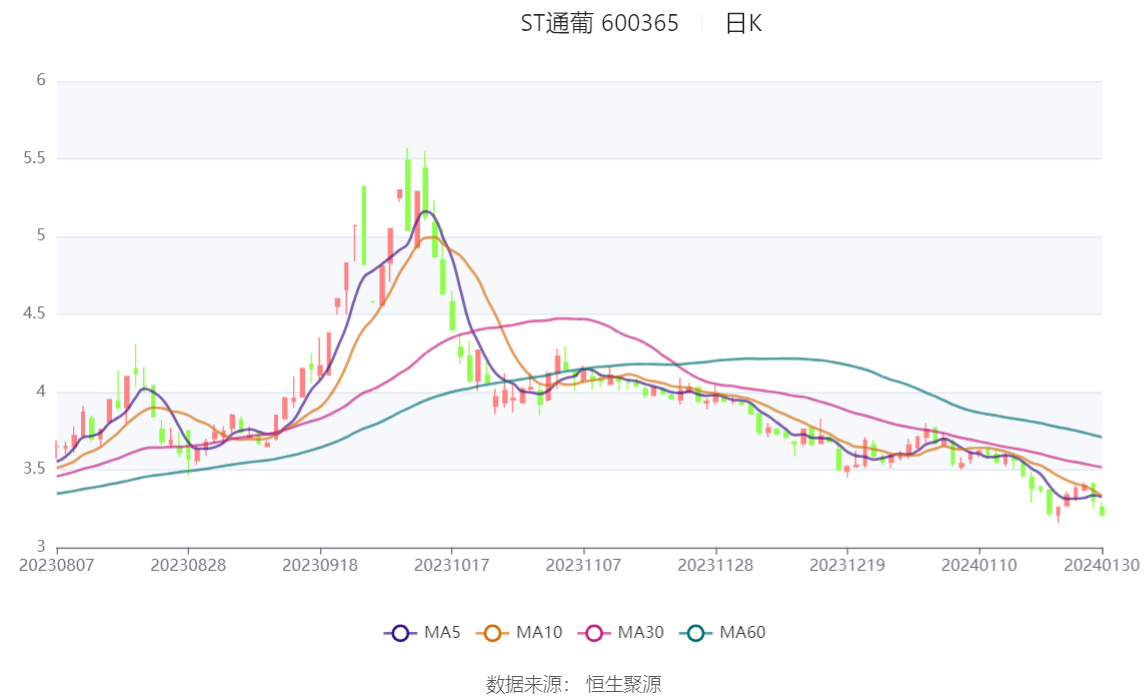Click y-axis value 6

coord(41,80)
